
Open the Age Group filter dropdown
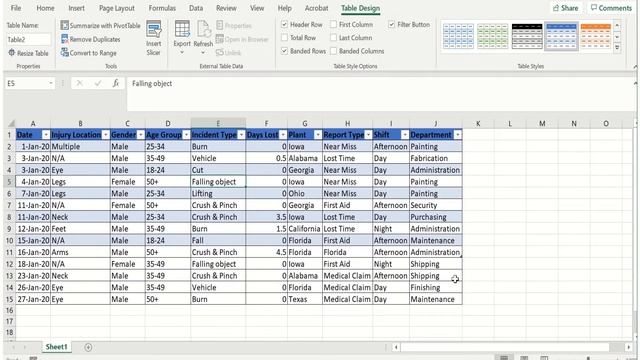(x=186, y=135)
